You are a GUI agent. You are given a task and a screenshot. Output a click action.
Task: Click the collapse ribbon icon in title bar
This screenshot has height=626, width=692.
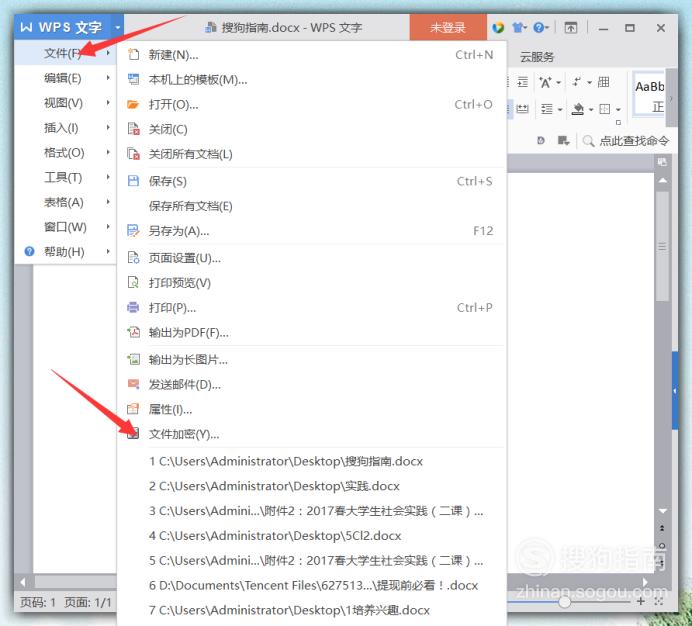571,27
